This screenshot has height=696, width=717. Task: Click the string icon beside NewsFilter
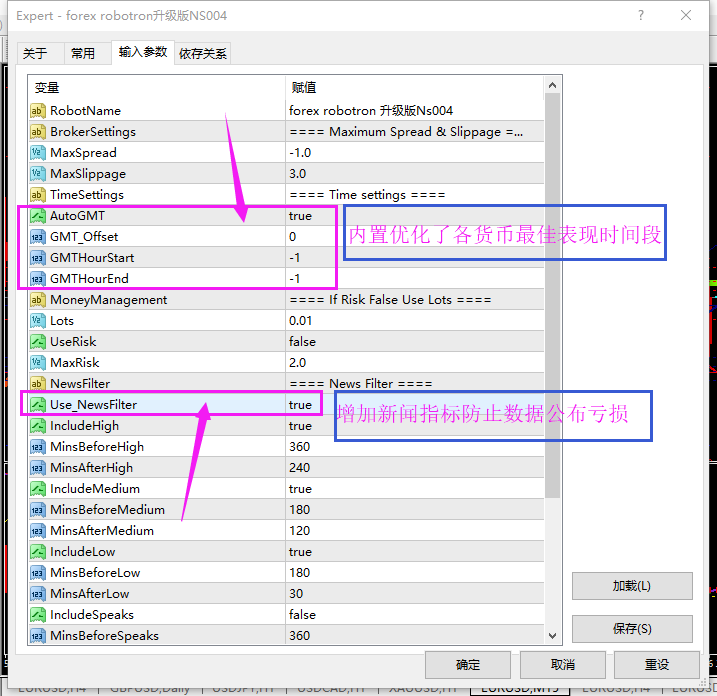(37, 384)
